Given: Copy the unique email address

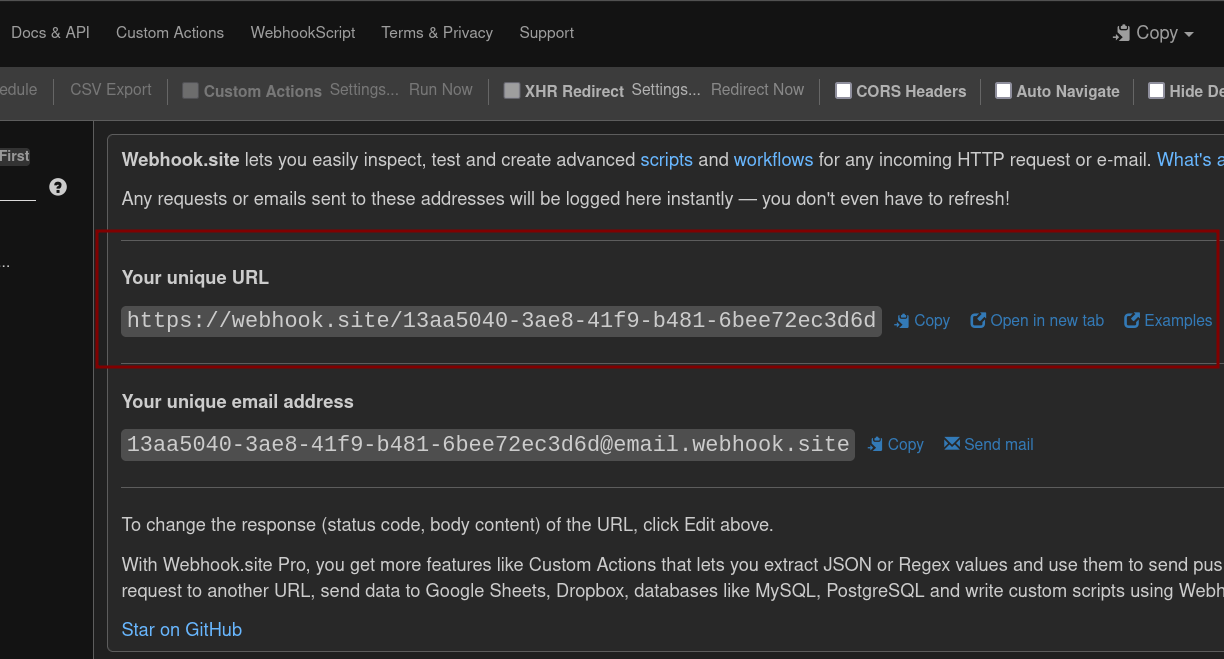Looking at the screenshot, I should (x=896, y=445).
